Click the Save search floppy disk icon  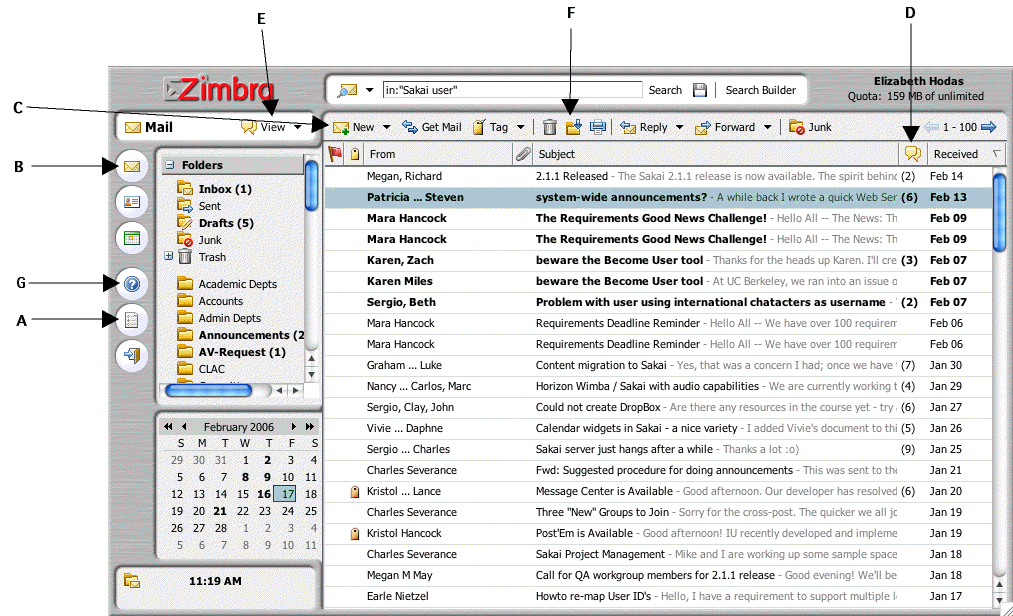click(700, 90)
